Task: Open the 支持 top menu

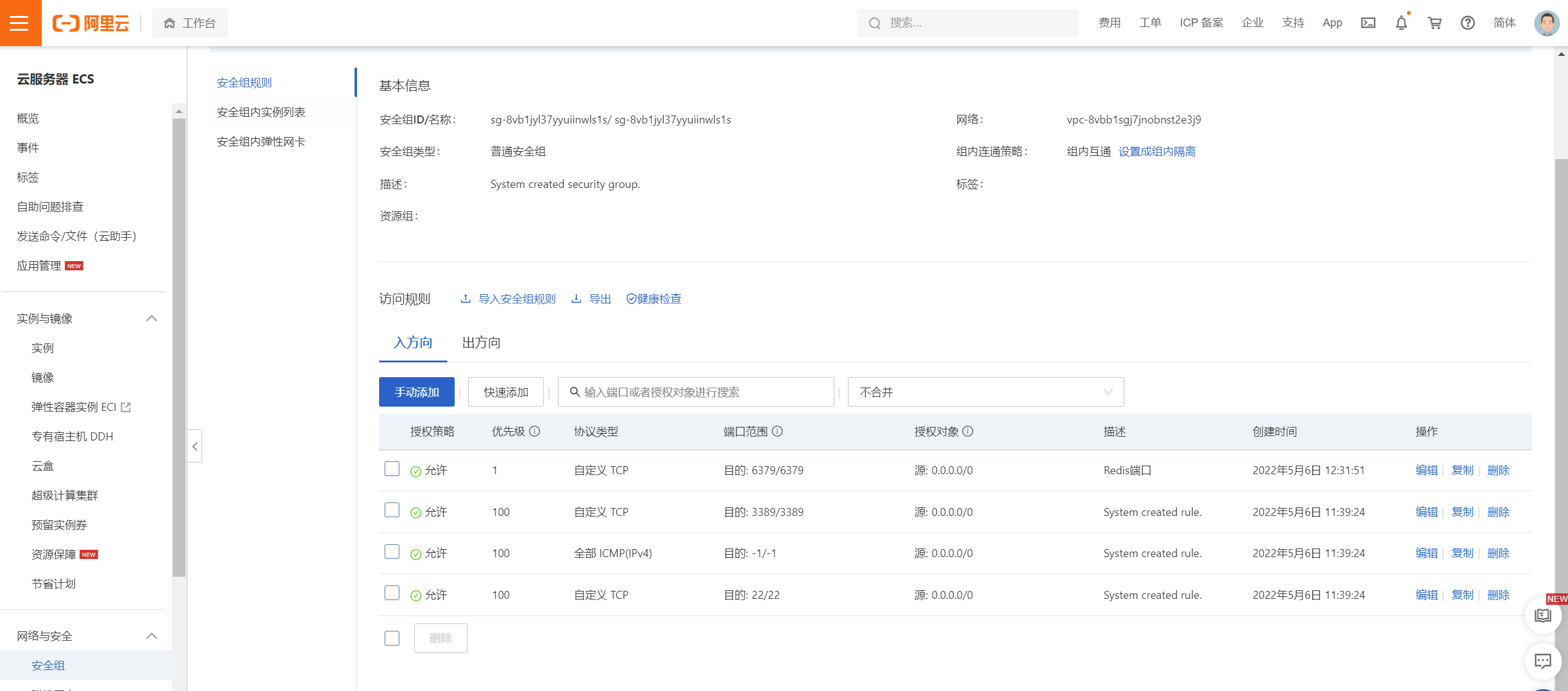Action: click(1293, 23)
